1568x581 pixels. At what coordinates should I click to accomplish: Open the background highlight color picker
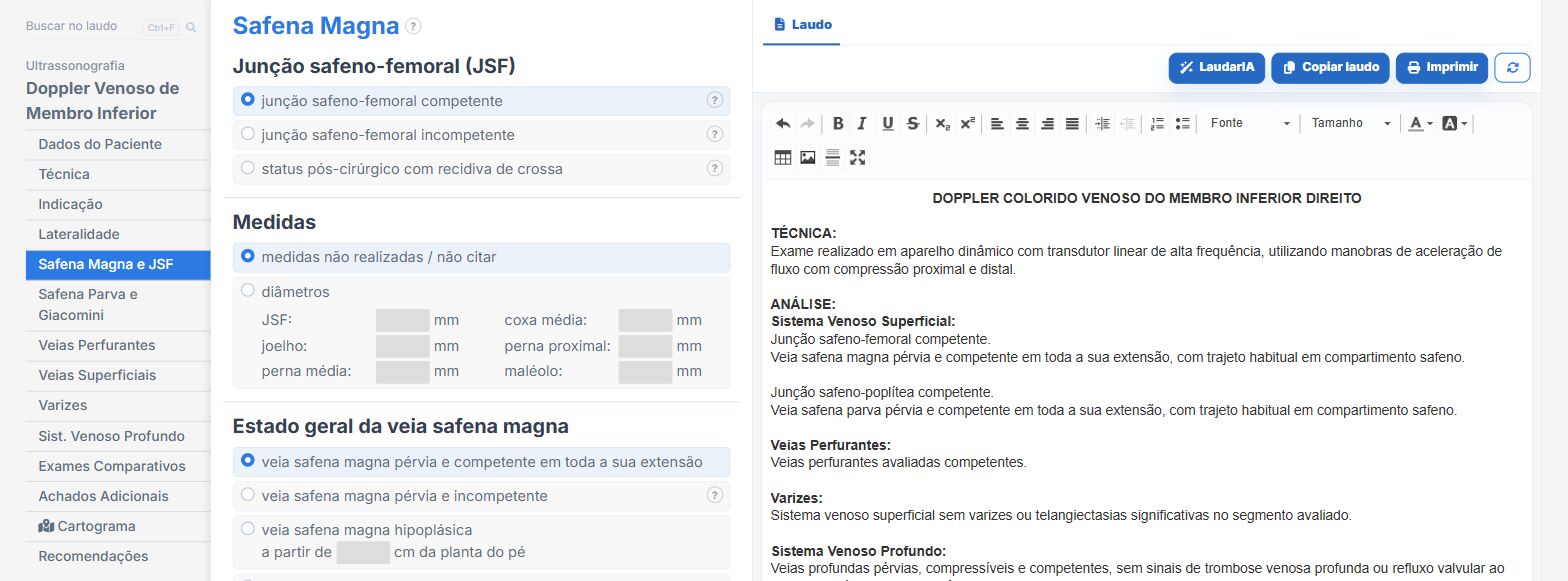point(1455,123)
